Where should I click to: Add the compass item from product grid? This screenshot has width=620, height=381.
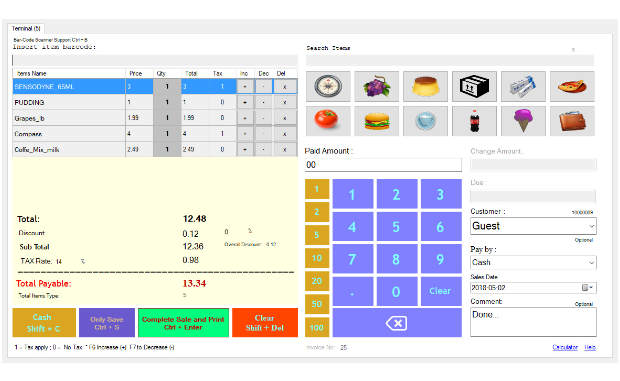coord(328,87)
